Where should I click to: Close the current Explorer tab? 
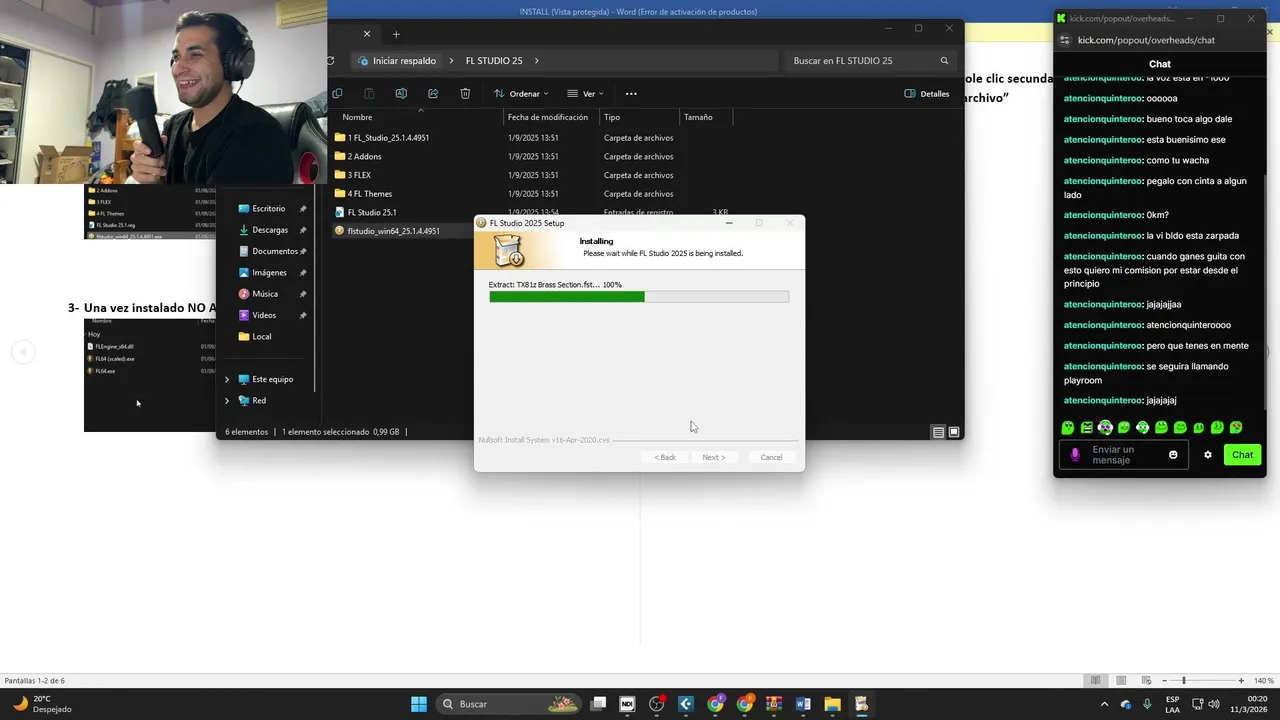point(366,34)
